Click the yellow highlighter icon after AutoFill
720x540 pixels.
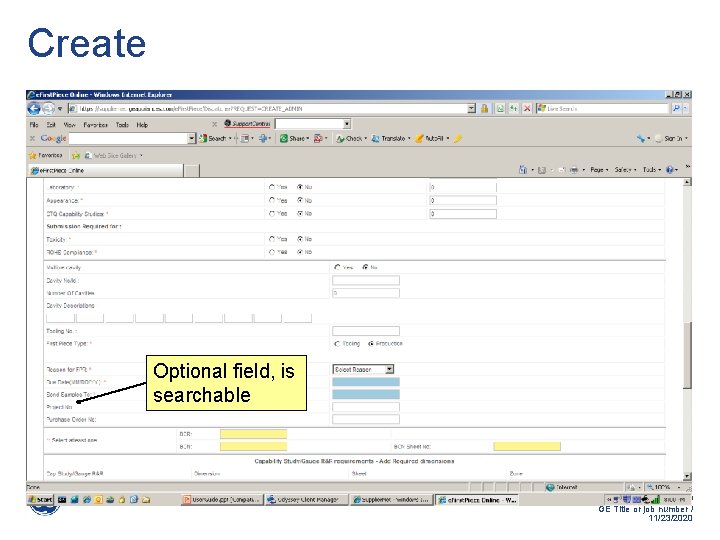458,138
